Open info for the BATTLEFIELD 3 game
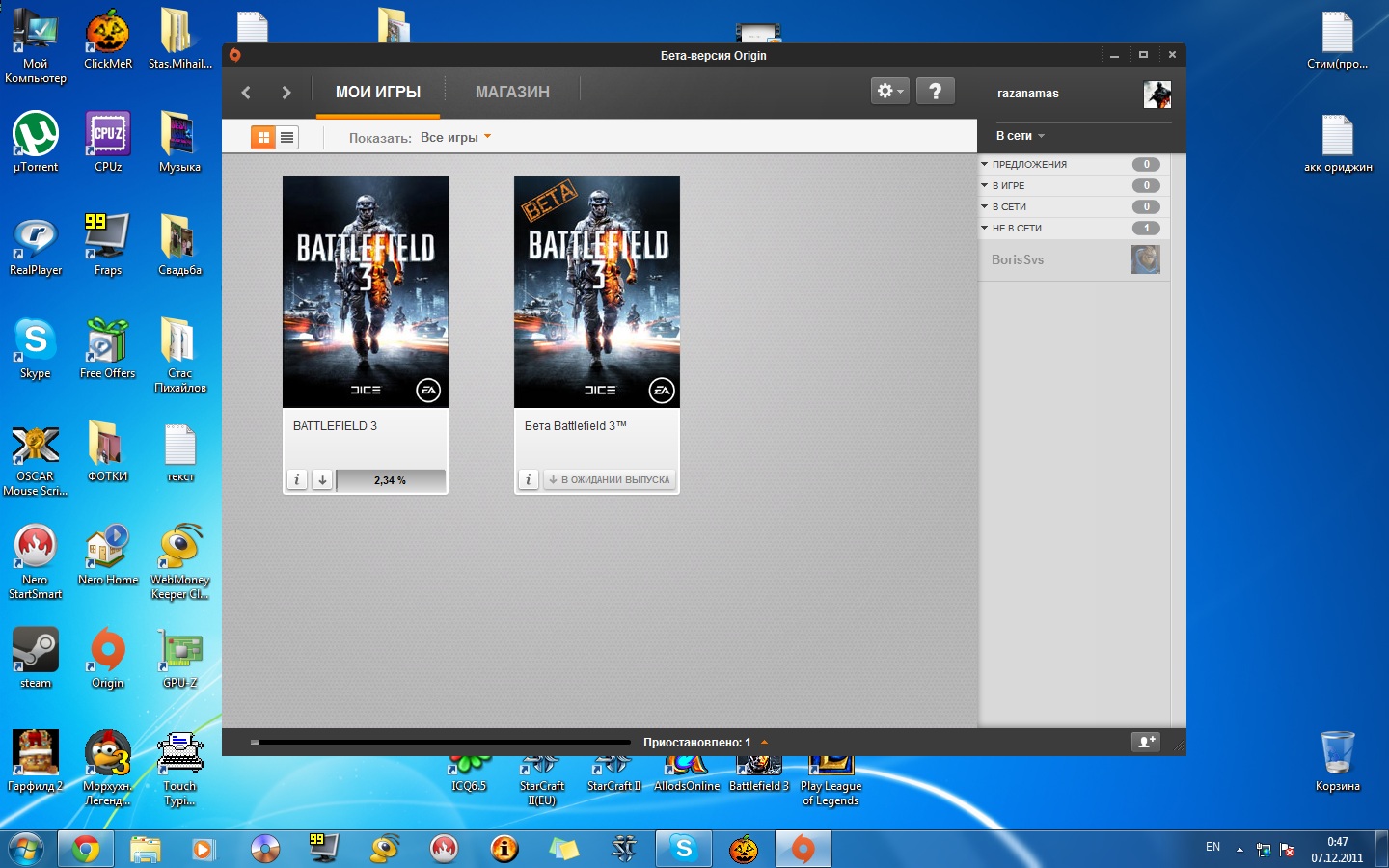1389x868 pixels. [297, 479]
